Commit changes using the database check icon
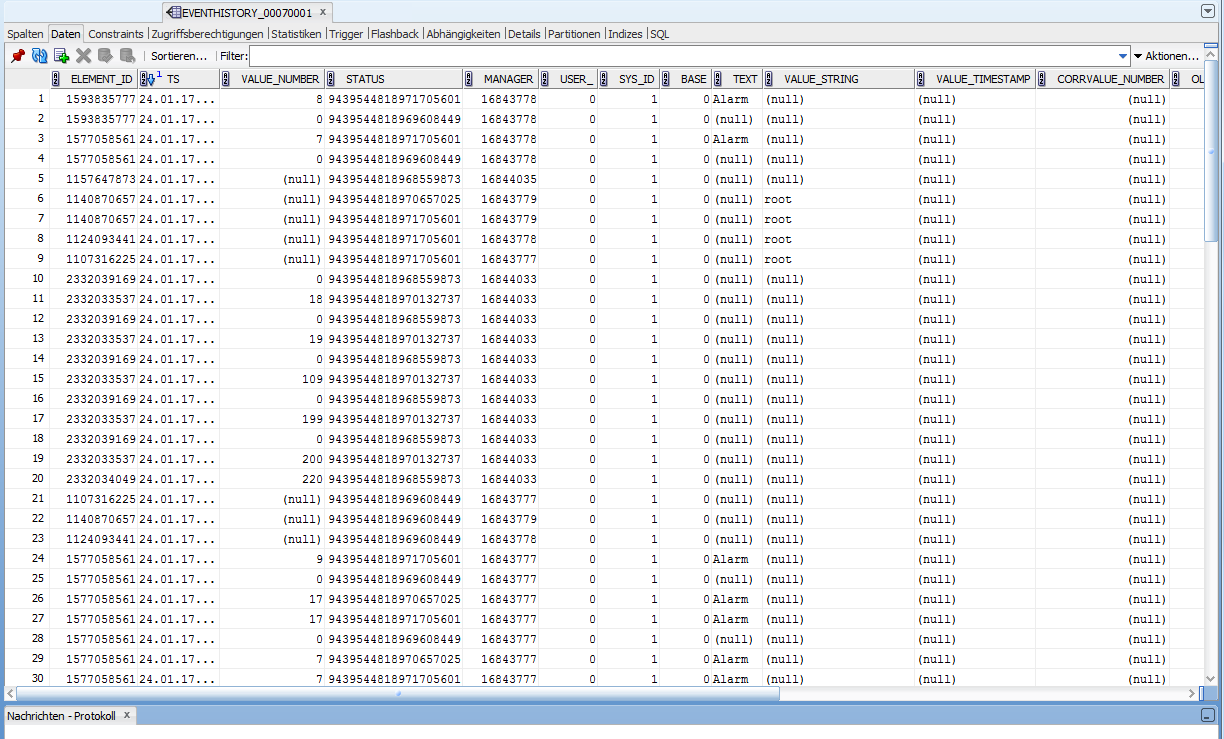This screenshot has height=739, width=1224. [105, 56]
